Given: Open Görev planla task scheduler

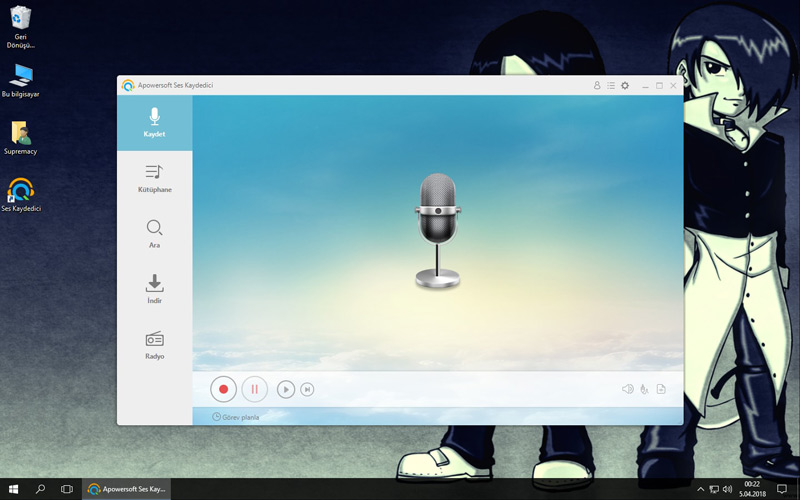Looking at the screenshot, I should pos(236,417).
